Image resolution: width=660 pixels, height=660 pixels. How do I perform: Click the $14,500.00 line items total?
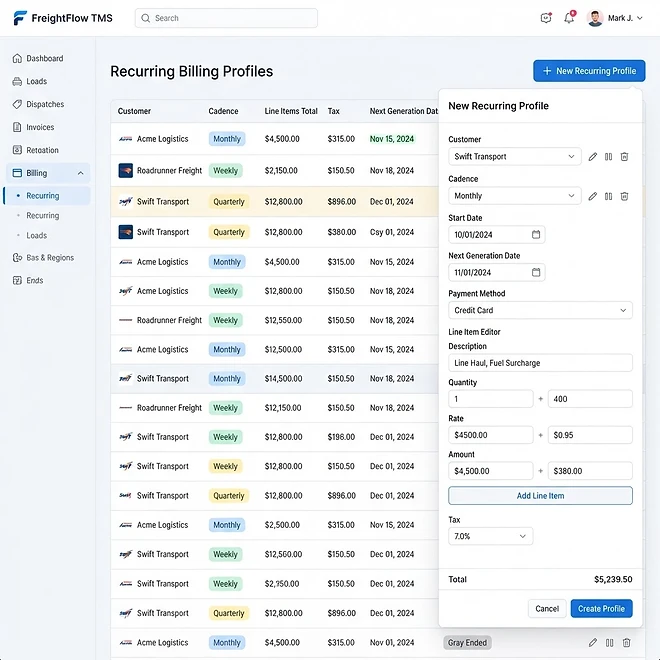(x=283, y=378)
